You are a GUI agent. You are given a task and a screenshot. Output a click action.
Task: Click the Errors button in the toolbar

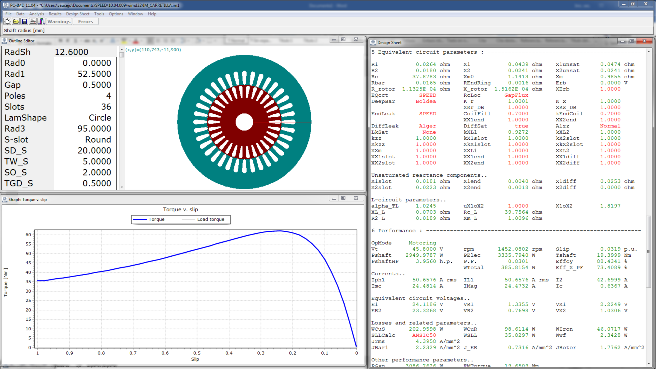[86, 21]
